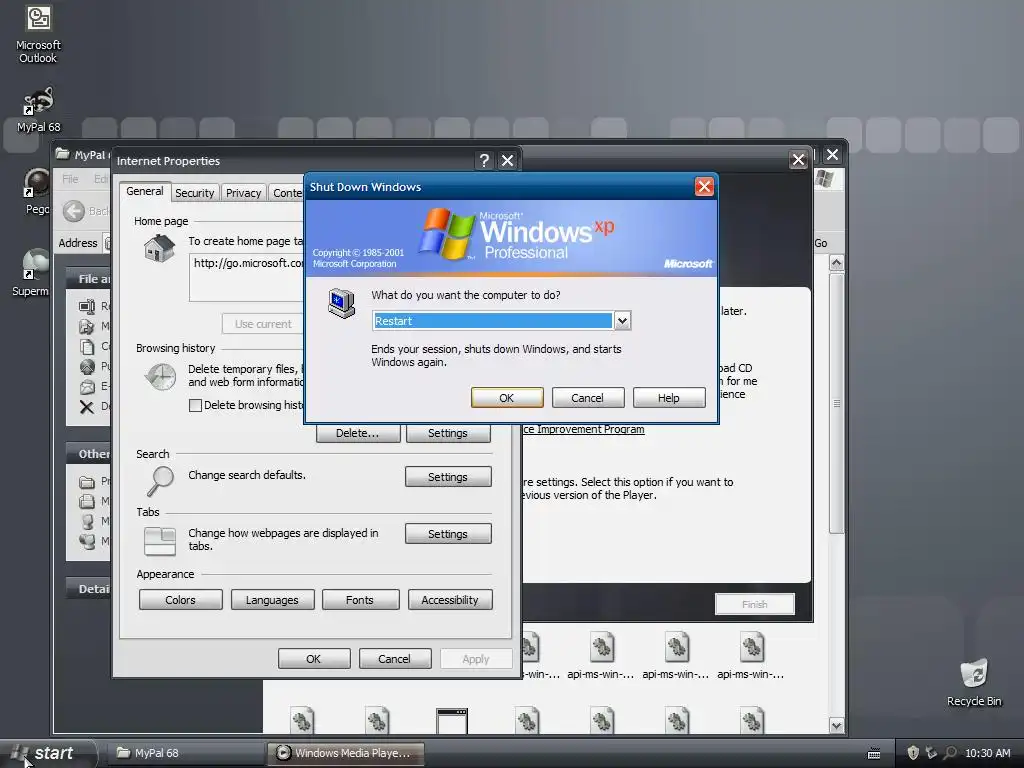Click the Colors button
Viewport: 1024px width, 768px height.
180,600
